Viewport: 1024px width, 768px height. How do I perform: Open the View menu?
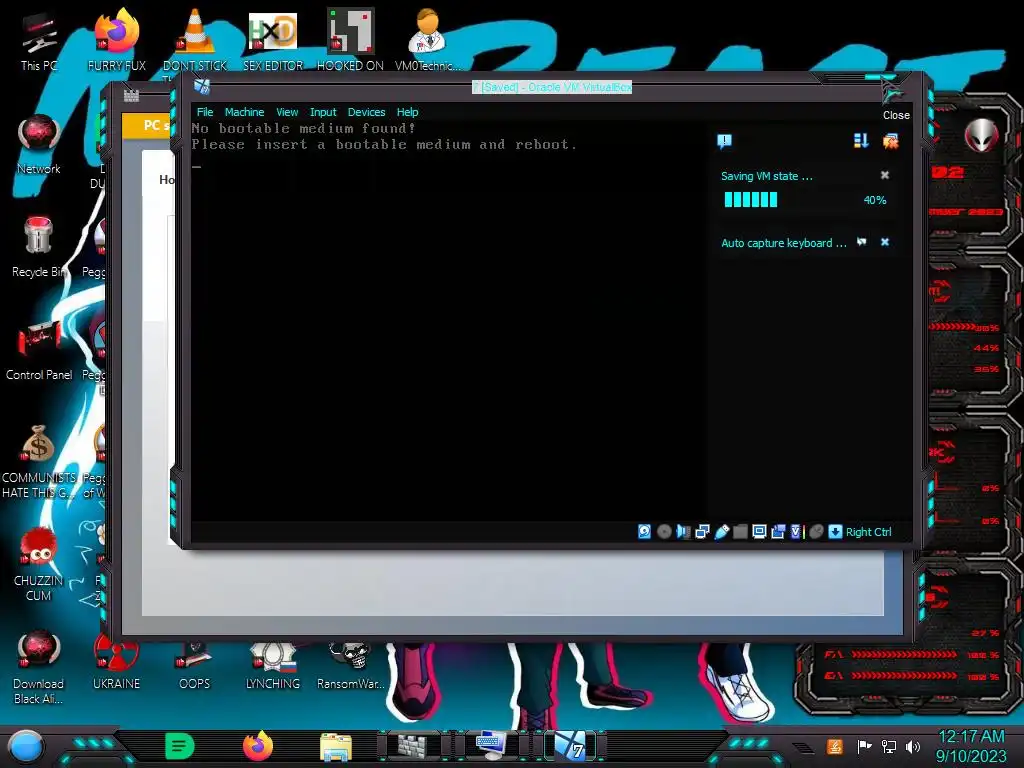click(x=287, y=112)
